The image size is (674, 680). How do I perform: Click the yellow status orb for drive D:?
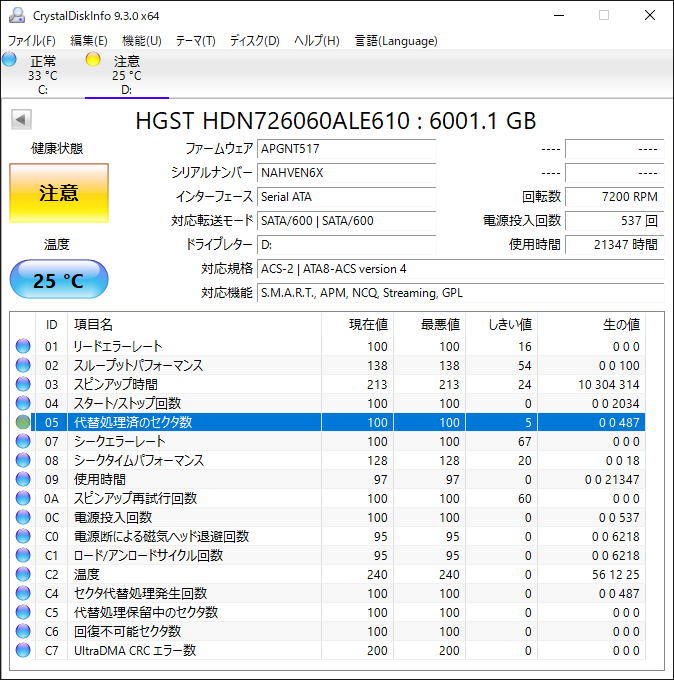[93, 59]
